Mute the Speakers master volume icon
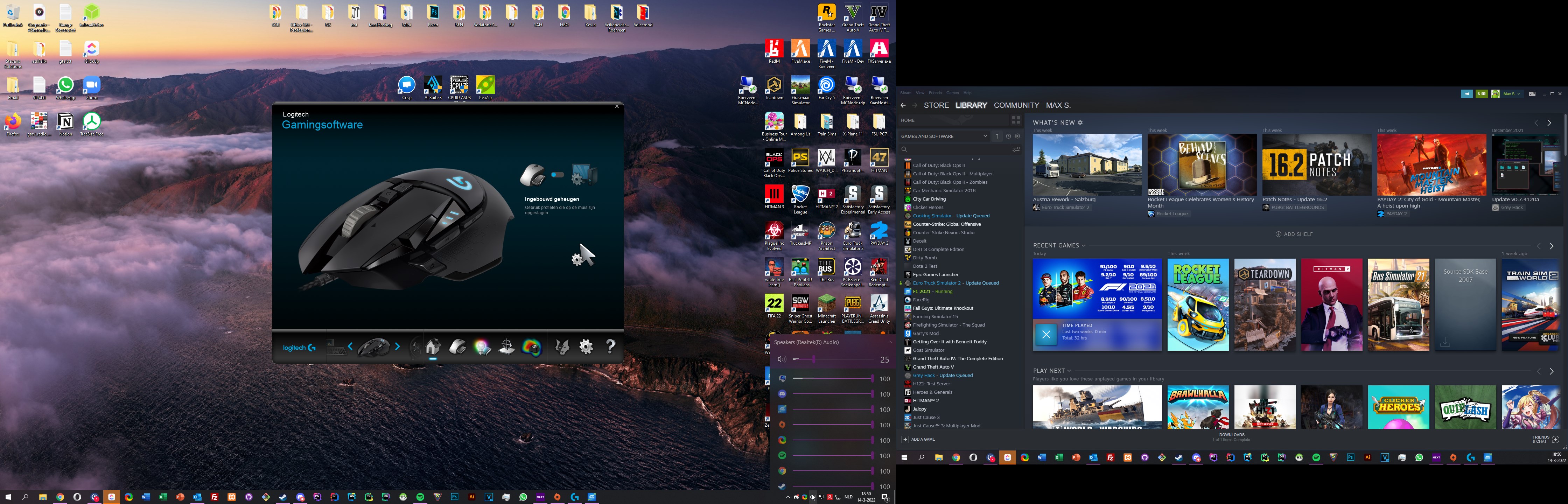The image size is (1568, 504). (782, 360)
